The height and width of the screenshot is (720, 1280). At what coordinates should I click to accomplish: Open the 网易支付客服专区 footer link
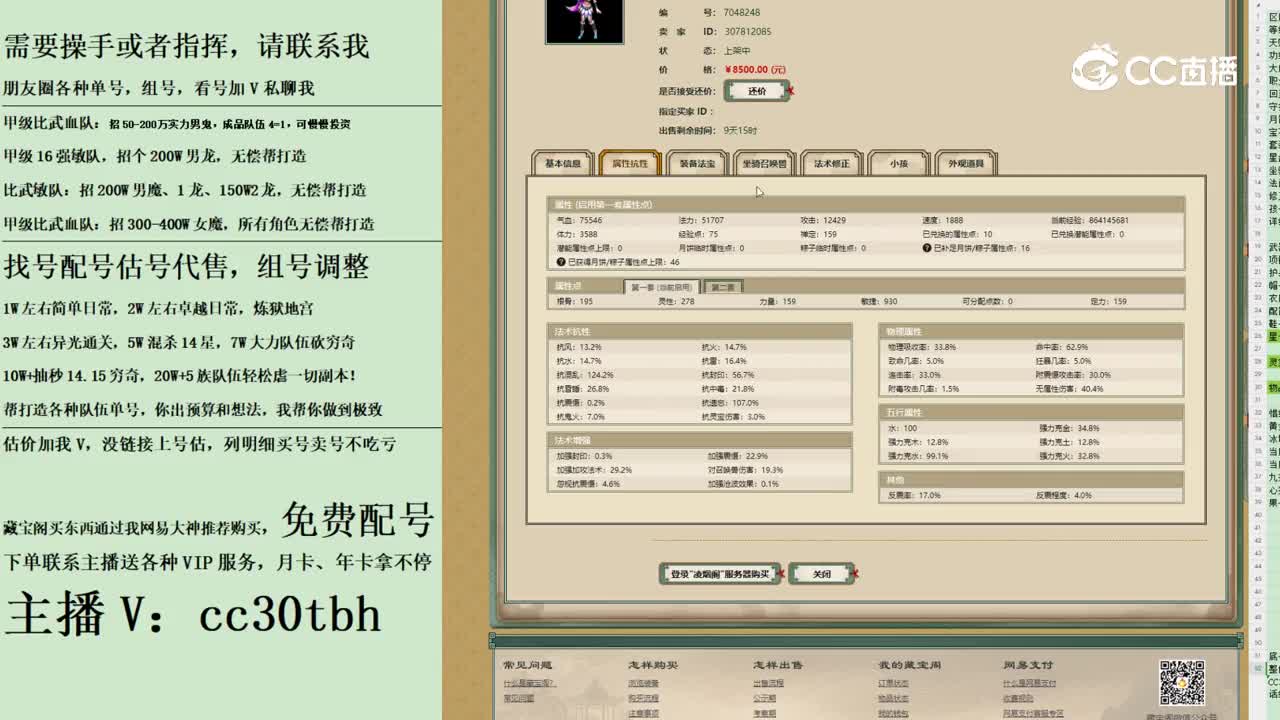point(1033,713)
